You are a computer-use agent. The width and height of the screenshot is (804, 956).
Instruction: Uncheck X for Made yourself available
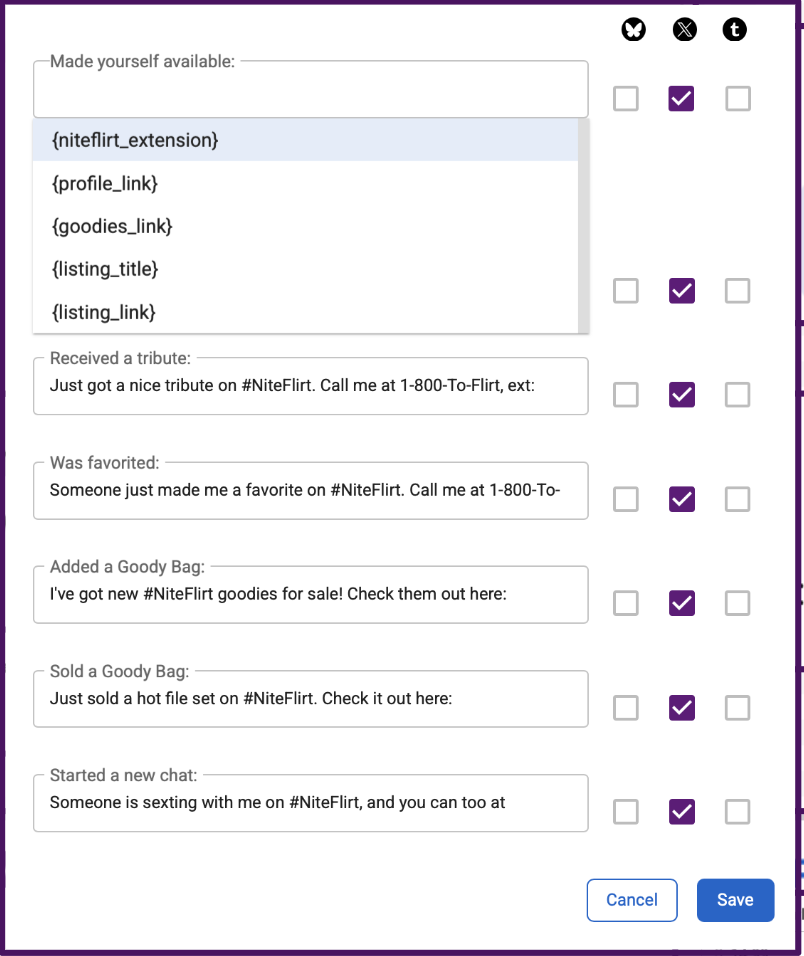[681, 98]
